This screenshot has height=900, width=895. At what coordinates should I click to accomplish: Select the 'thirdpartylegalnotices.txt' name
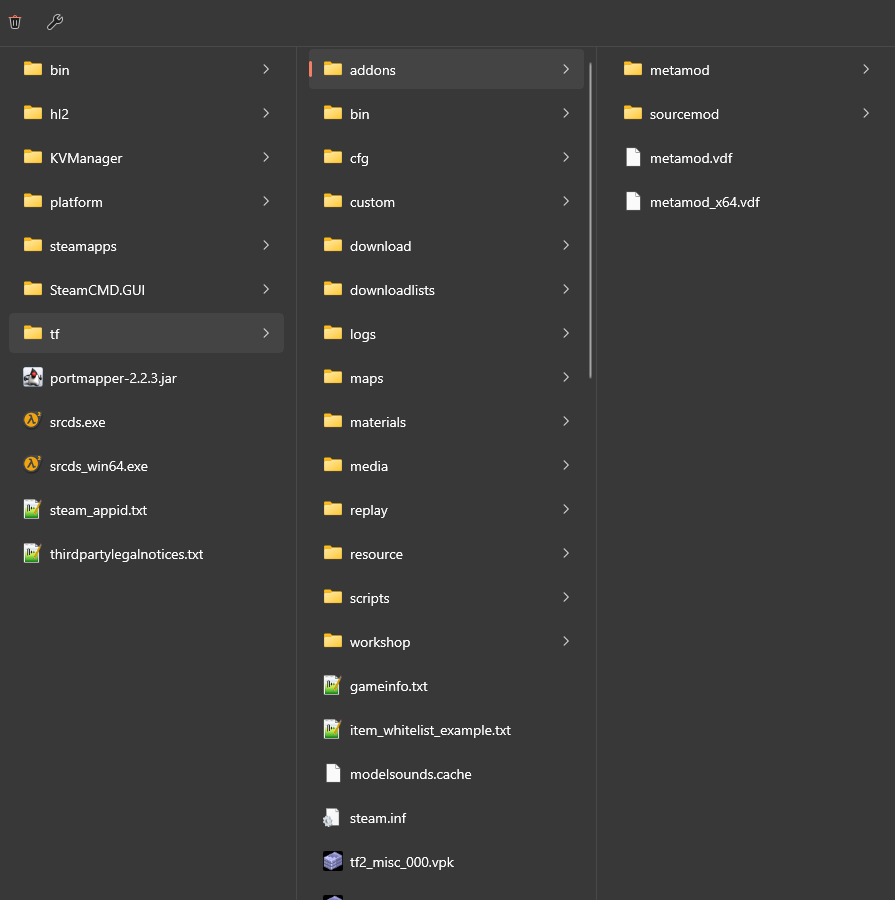click(x=126, y=554)
